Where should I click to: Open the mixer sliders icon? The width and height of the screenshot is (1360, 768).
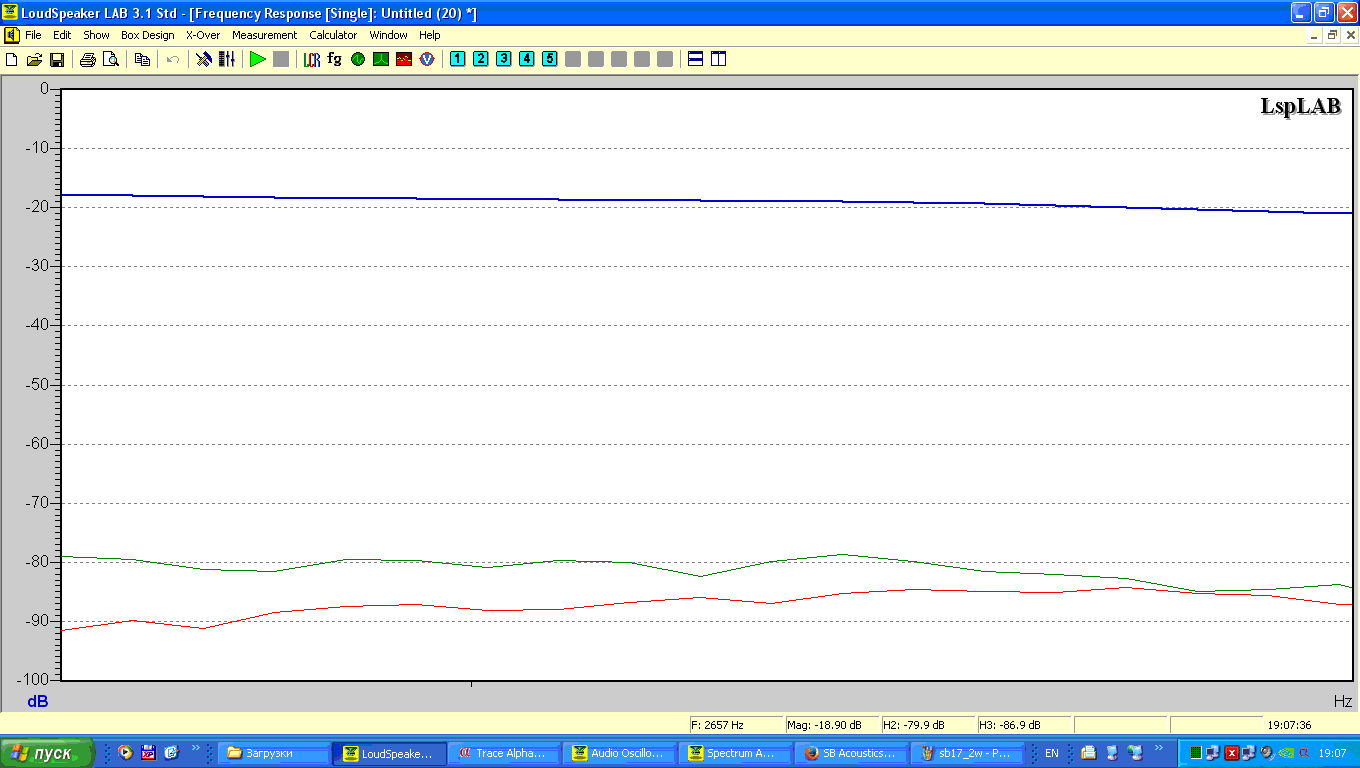pyautogui.click(x=227, y=60)
